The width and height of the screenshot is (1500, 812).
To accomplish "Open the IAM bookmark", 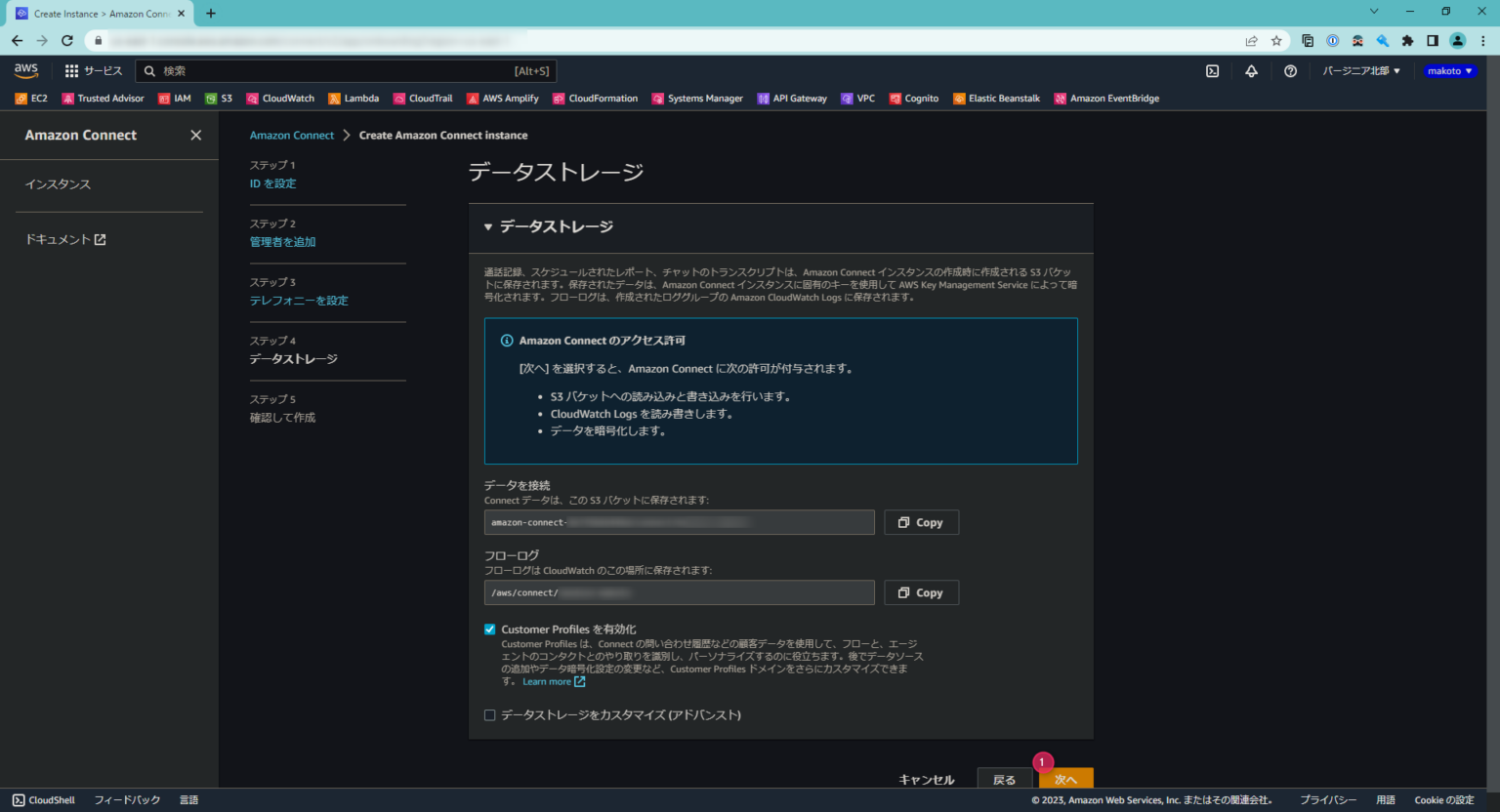I will pyautogui.click(x=176, y=98).
